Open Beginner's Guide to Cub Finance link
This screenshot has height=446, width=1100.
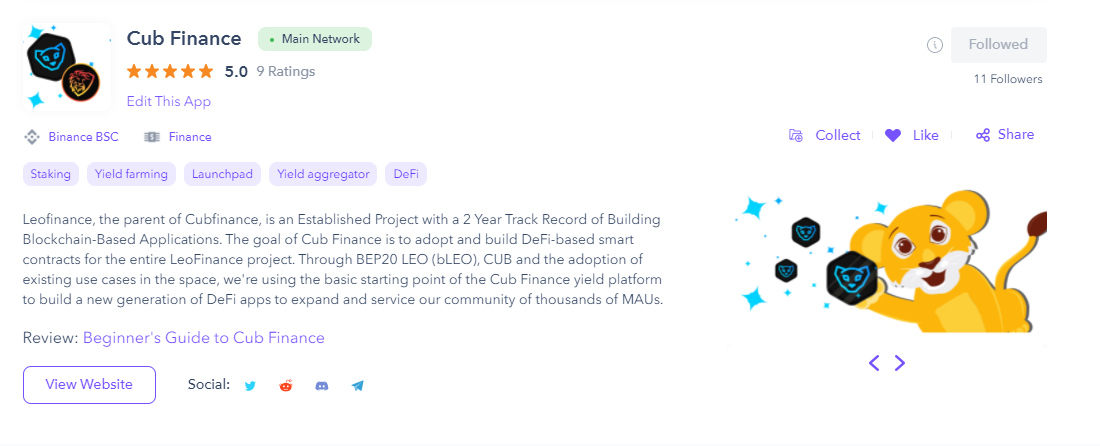(203, 338)
